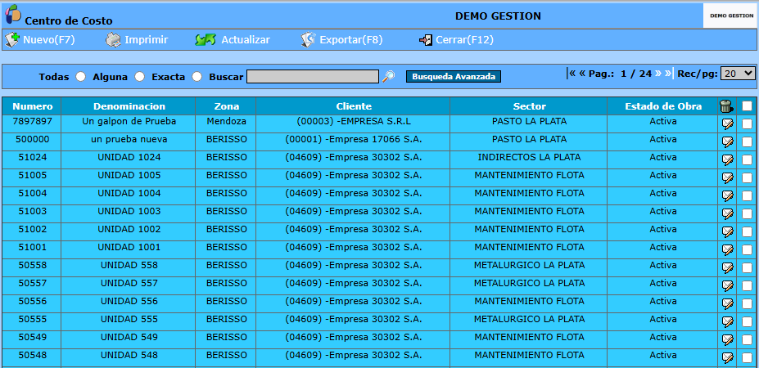Check the box for row 500000
Screen dimensions: 759x368
pyautogui.click(x=747, y=142)
